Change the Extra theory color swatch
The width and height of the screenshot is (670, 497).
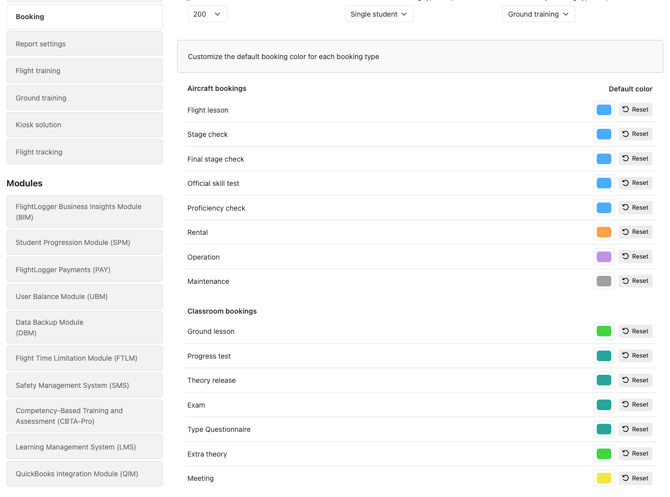[x=604, y=454]
